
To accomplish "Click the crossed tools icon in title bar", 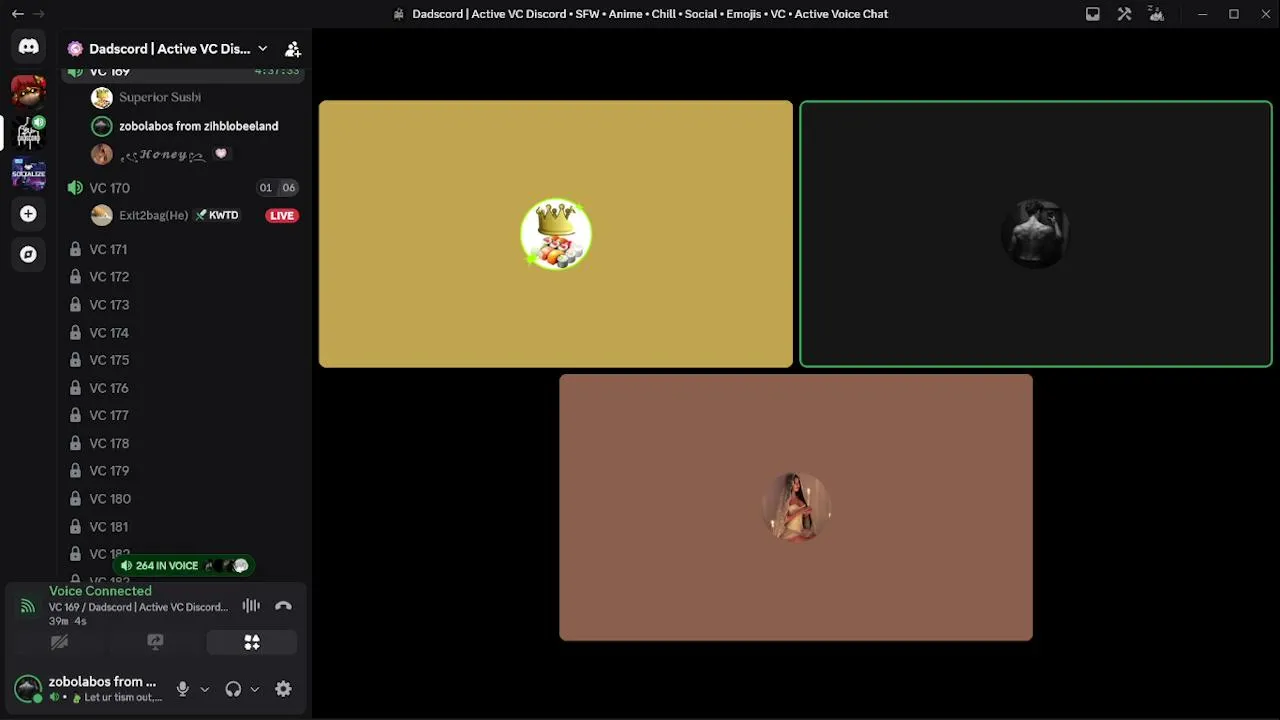I will click(1125, 14).
